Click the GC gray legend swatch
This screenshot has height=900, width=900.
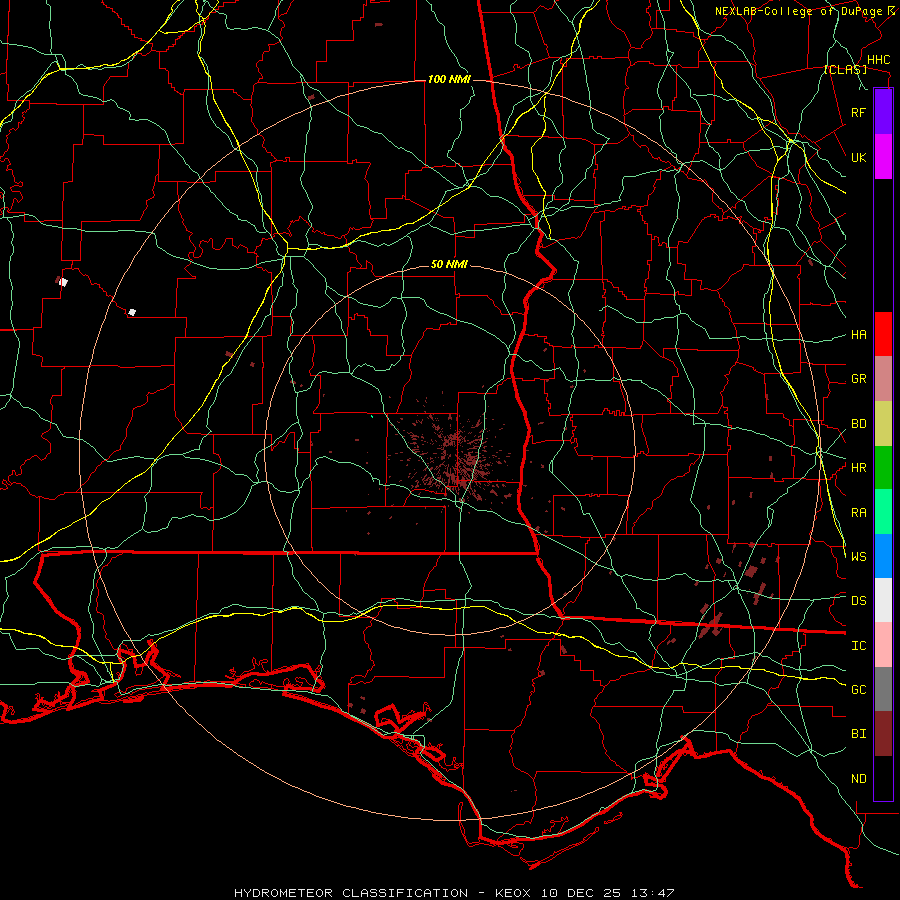(x=883, y=689)
